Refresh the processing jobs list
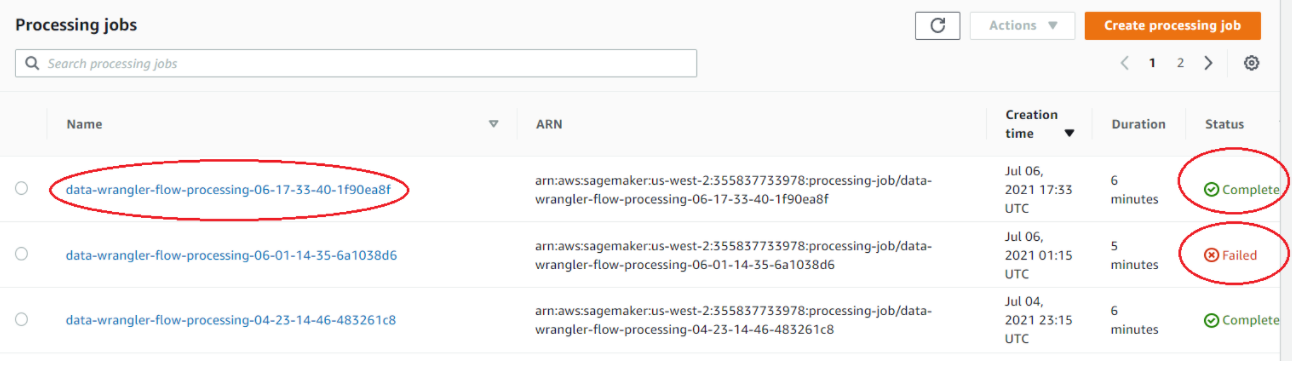The height and width of the screenshot is (368, 1292). point(937,26)
